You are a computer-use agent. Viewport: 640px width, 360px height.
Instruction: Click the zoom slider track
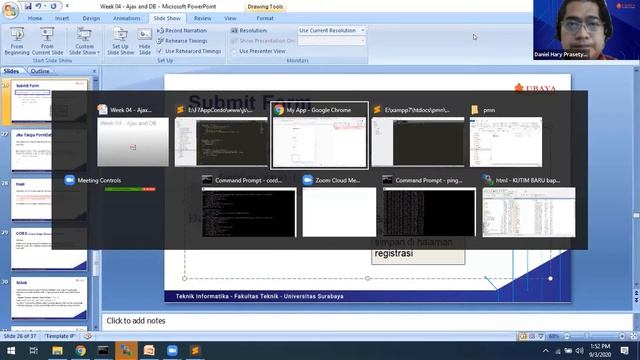[594, 336]
